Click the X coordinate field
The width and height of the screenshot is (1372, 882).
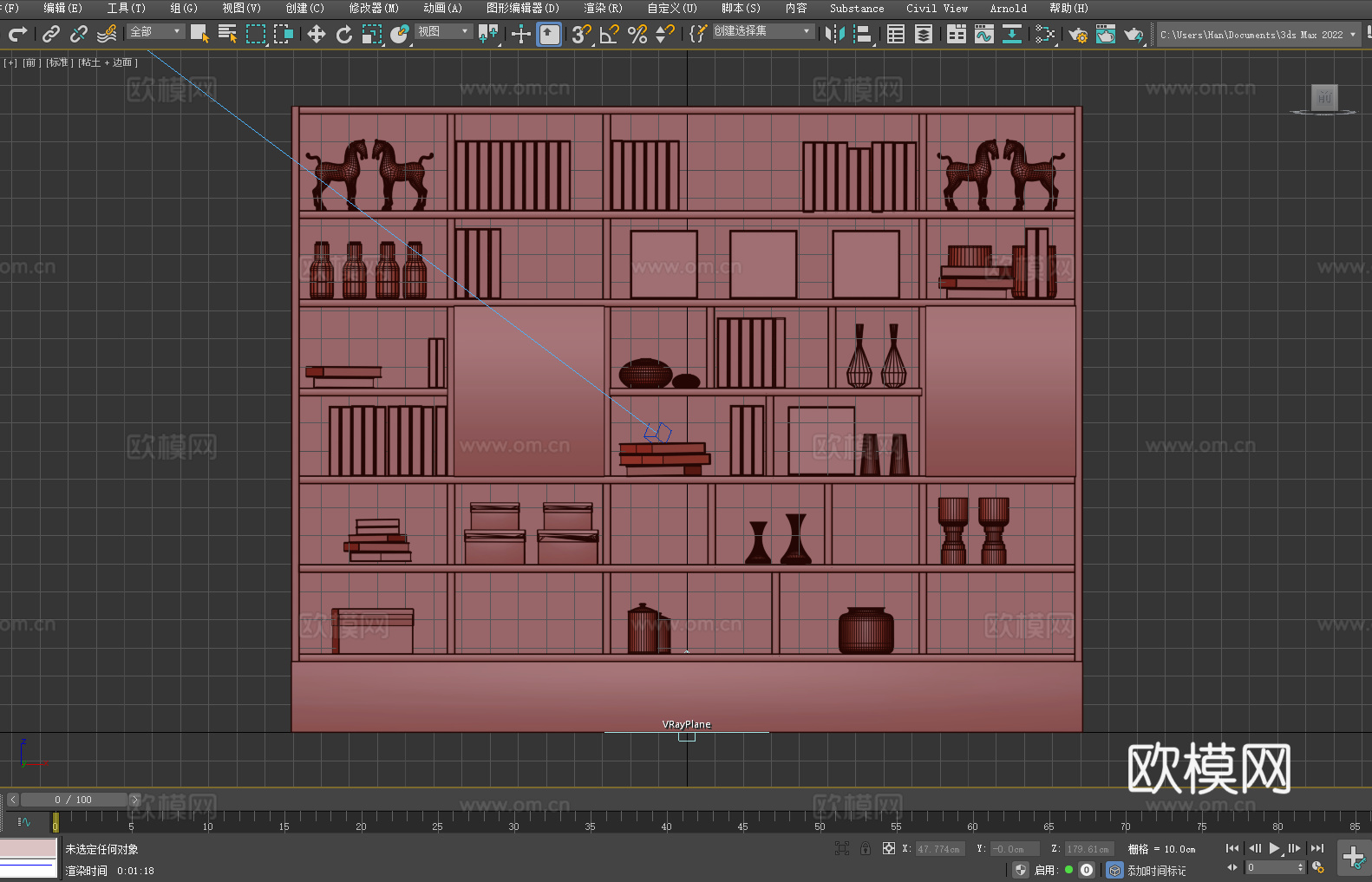click(940, 849)
